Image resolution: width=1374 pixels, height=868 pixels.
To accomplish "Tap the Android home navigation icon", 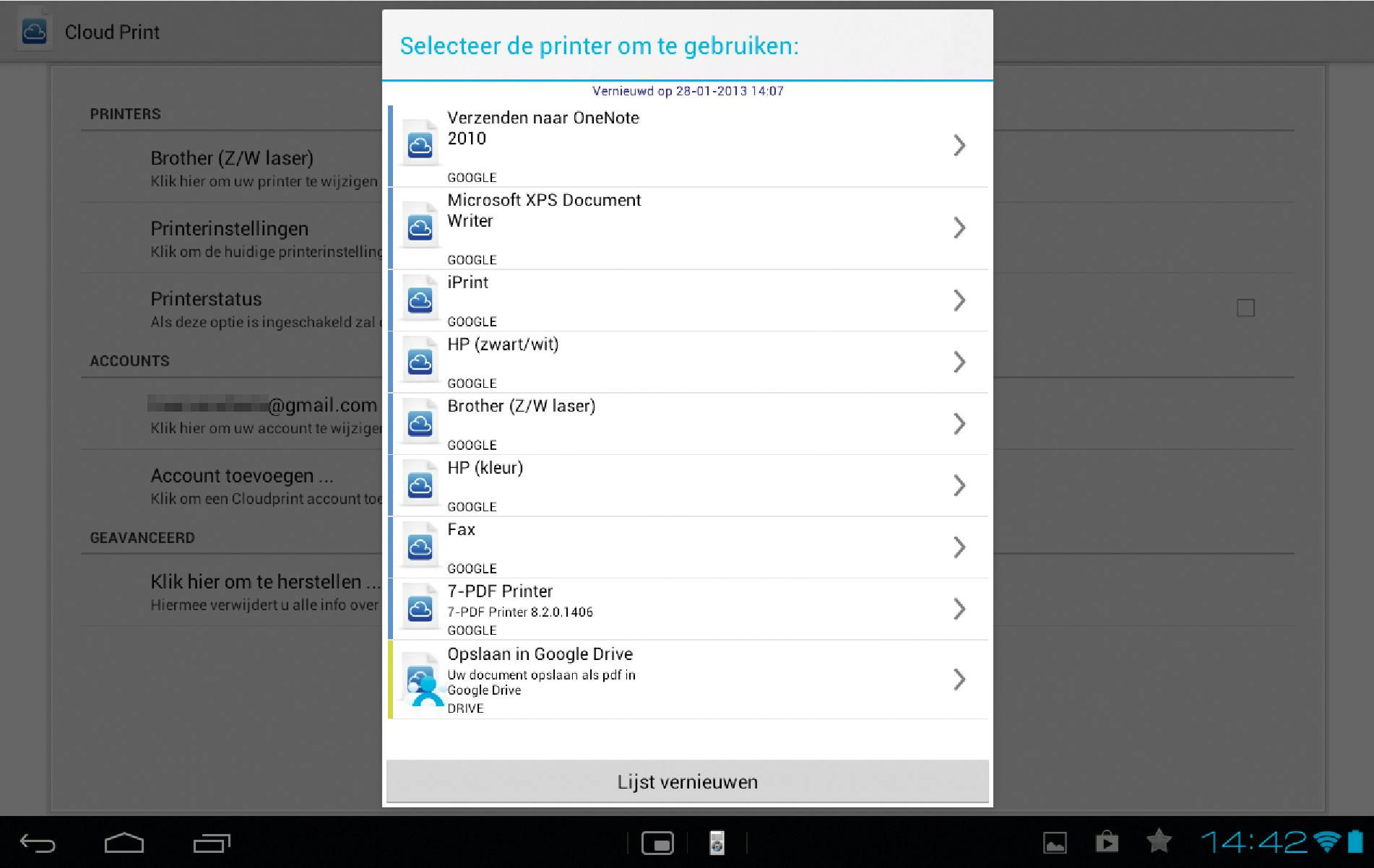I will 124,843.
